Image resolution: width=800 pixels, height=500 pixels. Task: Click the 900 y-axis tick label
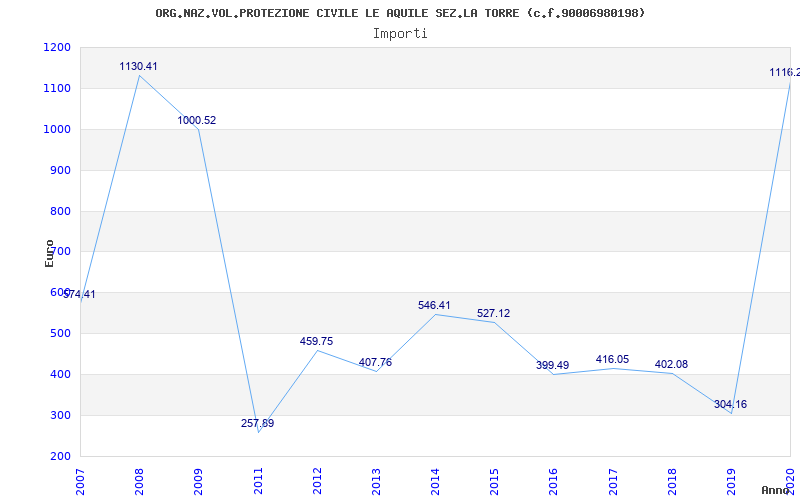pos(60,170)
